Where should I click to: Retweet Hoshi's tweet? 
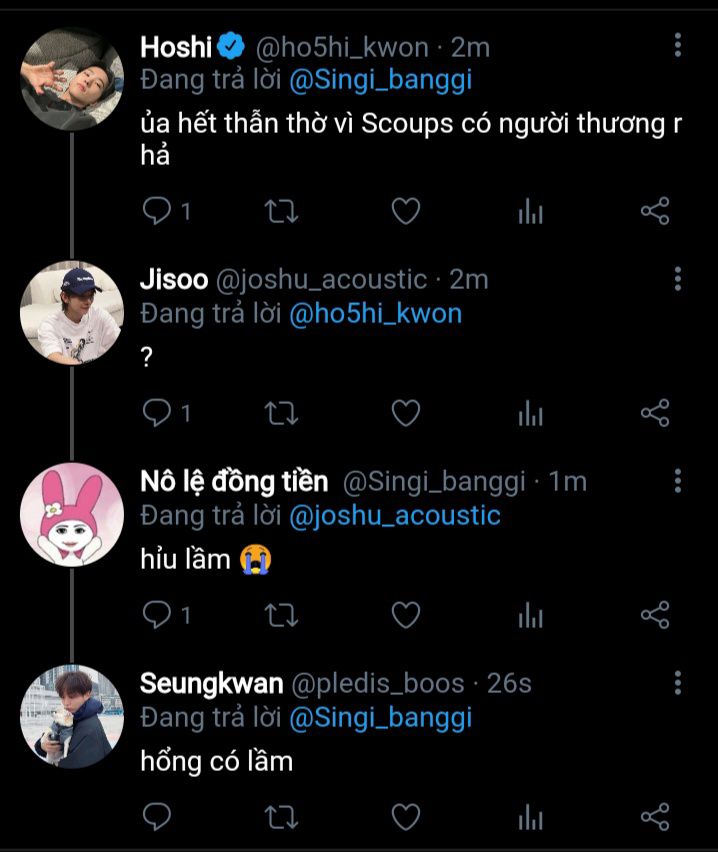point(281,211)
